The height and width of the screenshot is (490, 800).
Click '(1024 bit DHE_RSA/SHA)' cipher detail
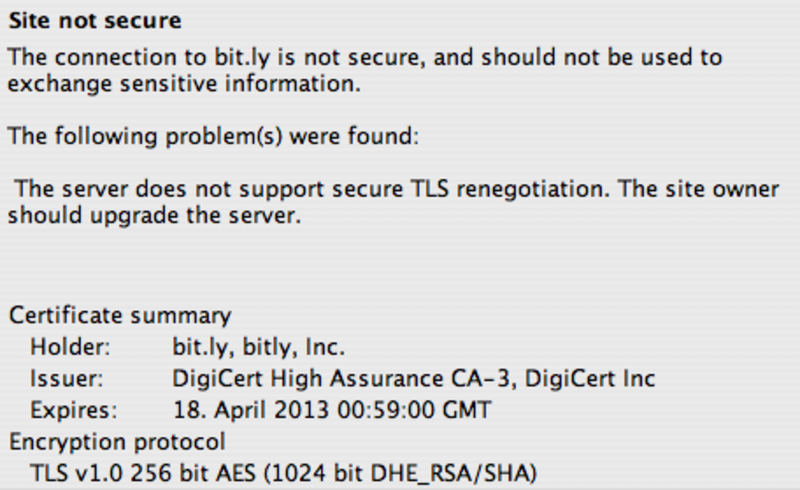tap(401, 473)
